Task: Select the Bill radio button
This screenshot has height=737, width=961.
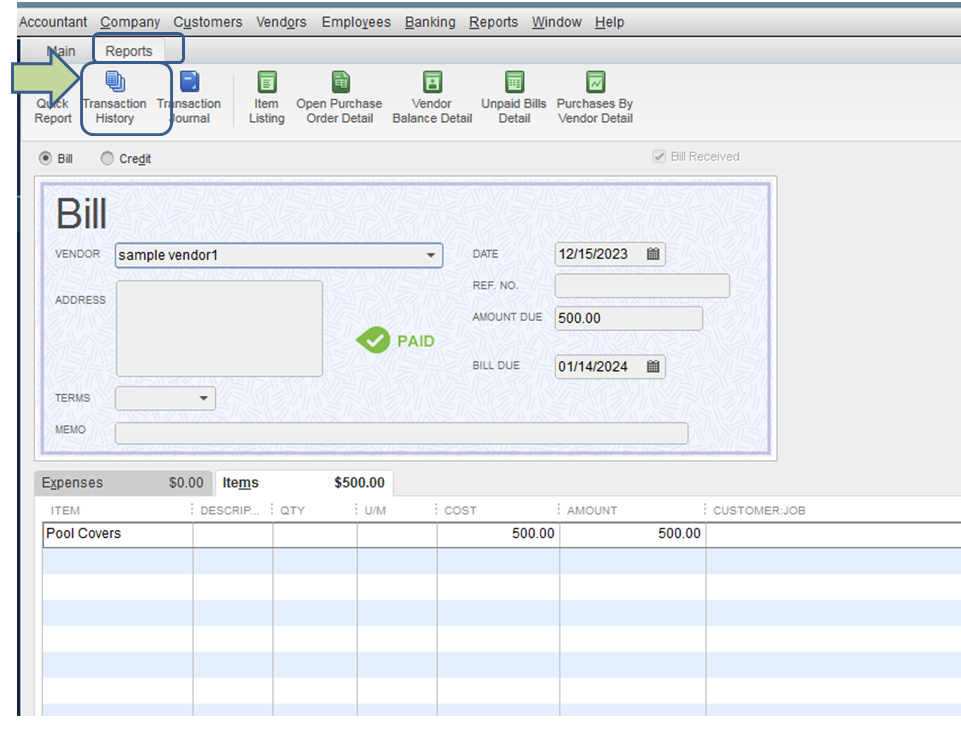Action: (45, 158)
